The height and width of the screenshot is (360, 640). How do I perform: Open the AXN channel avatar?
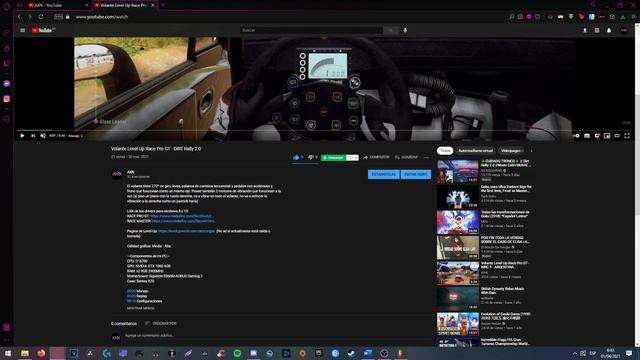[x=117, y=174]
